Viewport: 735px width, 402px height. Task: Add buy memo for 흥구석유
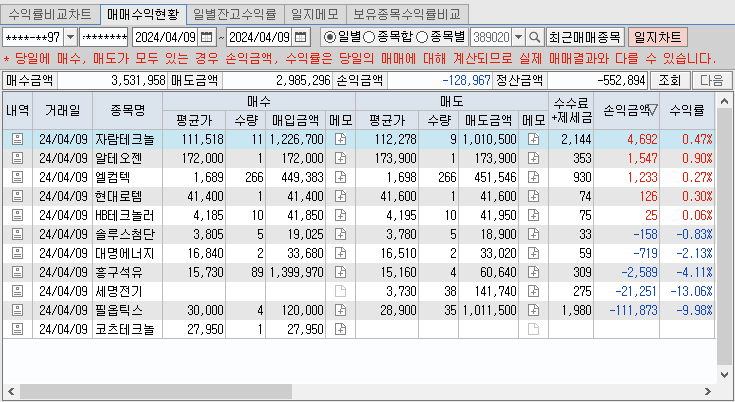coord(341,272)
